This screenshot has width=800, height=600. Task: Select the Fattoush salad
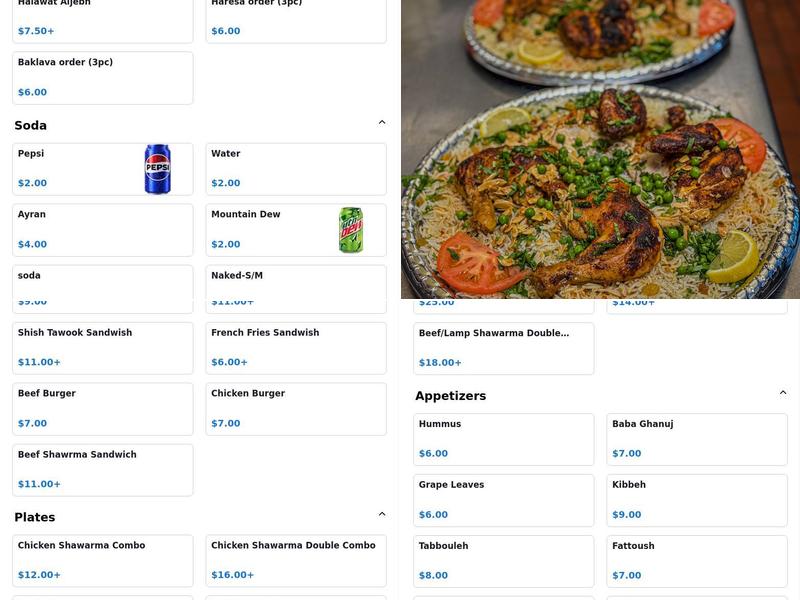696,561
